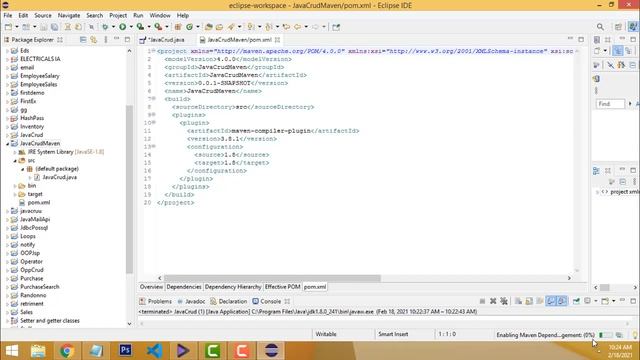Viewport: 640px width, 360px height.
Task: Open the File menu
Action: [x=8, y=15]
